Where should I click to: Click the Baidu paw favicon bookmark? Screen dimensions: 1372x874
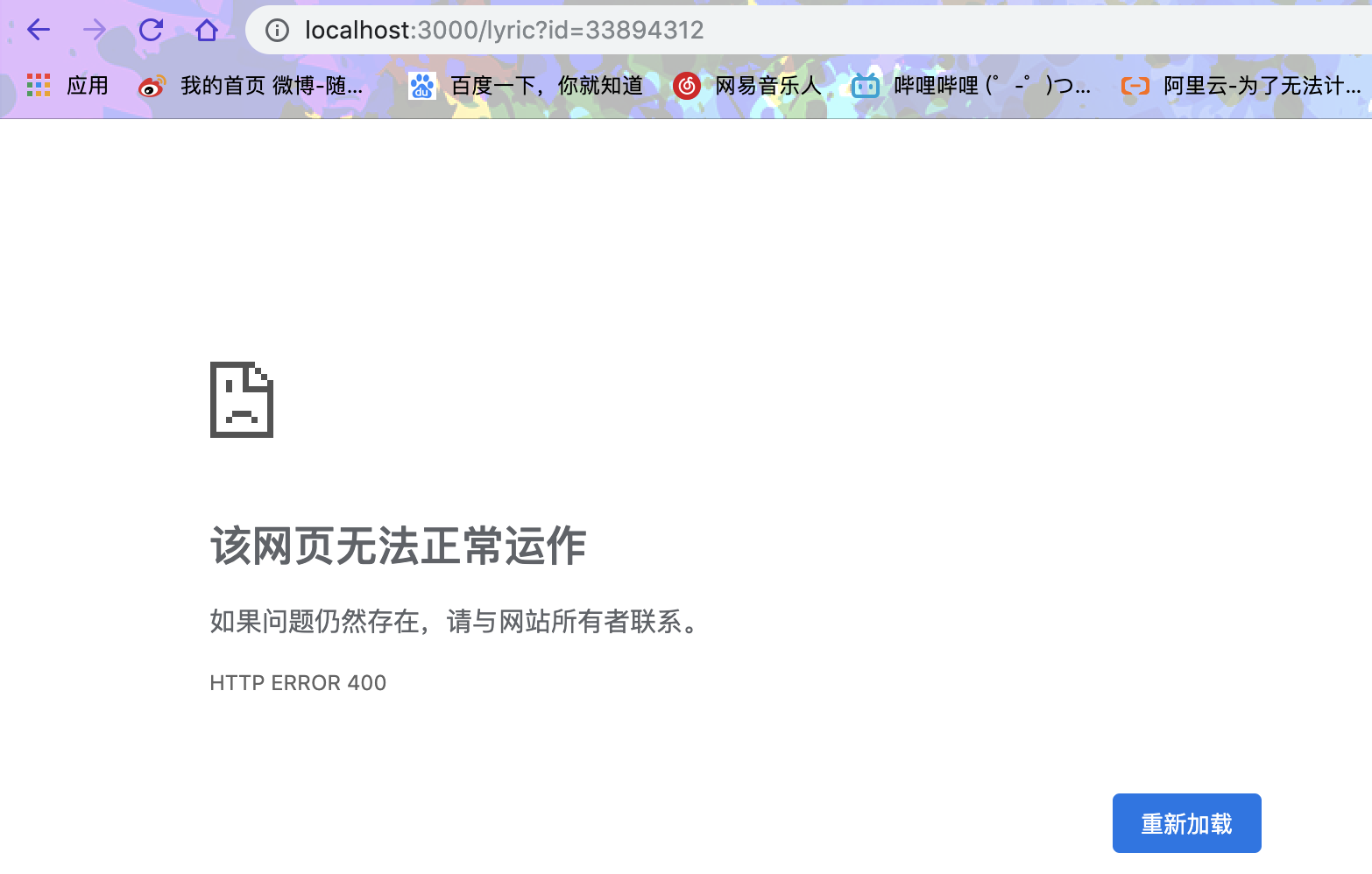pos(422,85)
